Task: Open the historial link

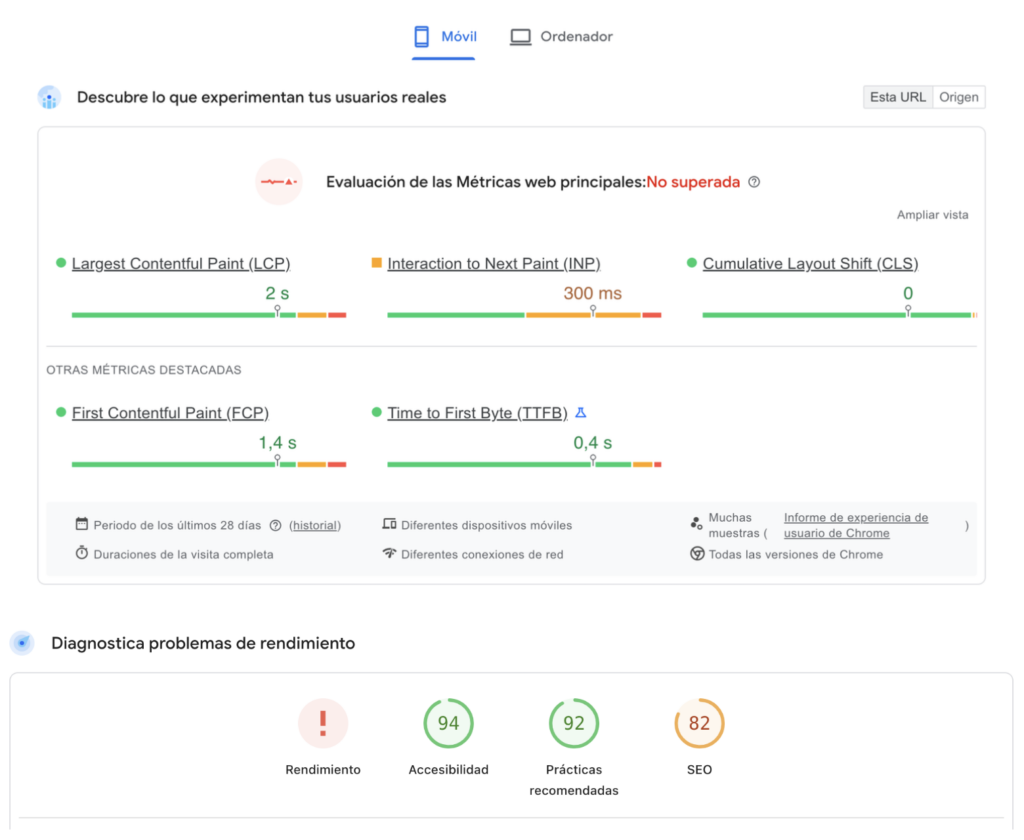Action: [x=315, y=525]
